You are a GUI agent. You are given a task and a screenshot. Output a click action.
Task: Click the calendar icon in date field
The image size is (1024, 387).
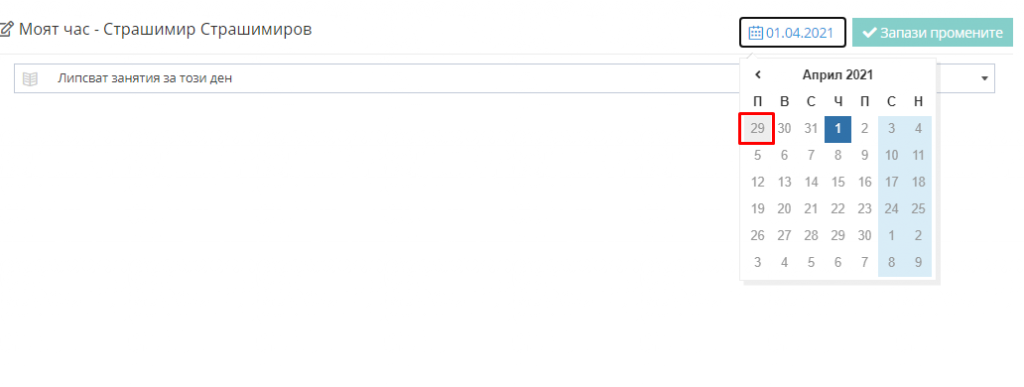756,33
